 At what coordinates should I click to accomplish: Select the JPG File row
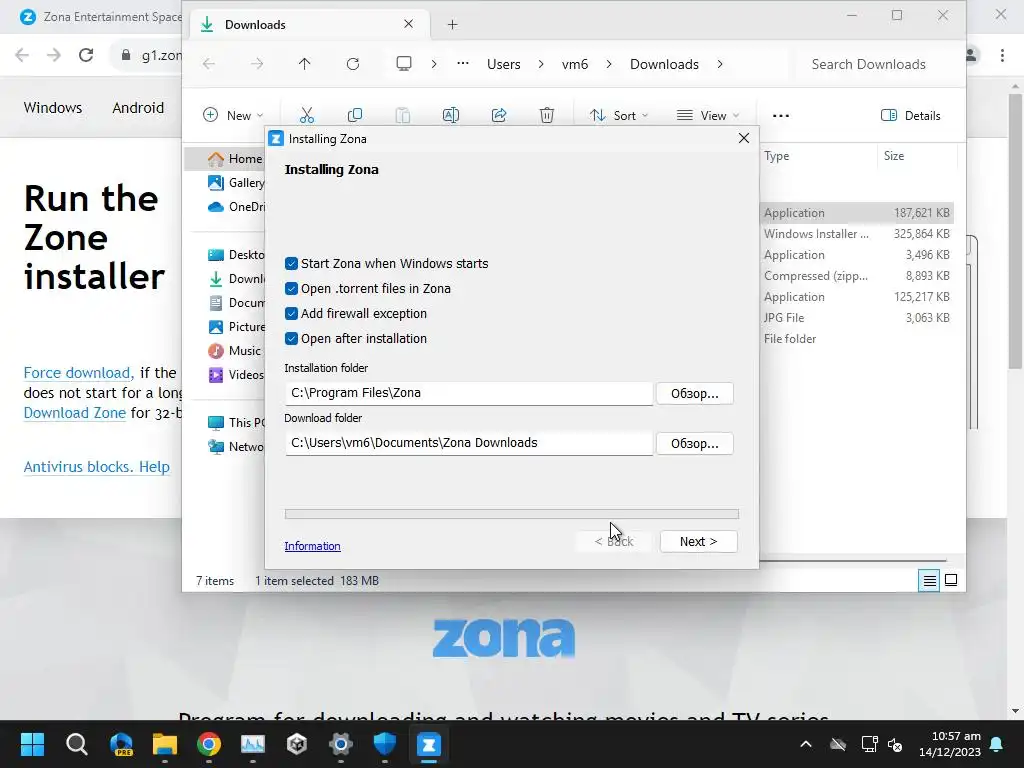click(x=856, y=318)
